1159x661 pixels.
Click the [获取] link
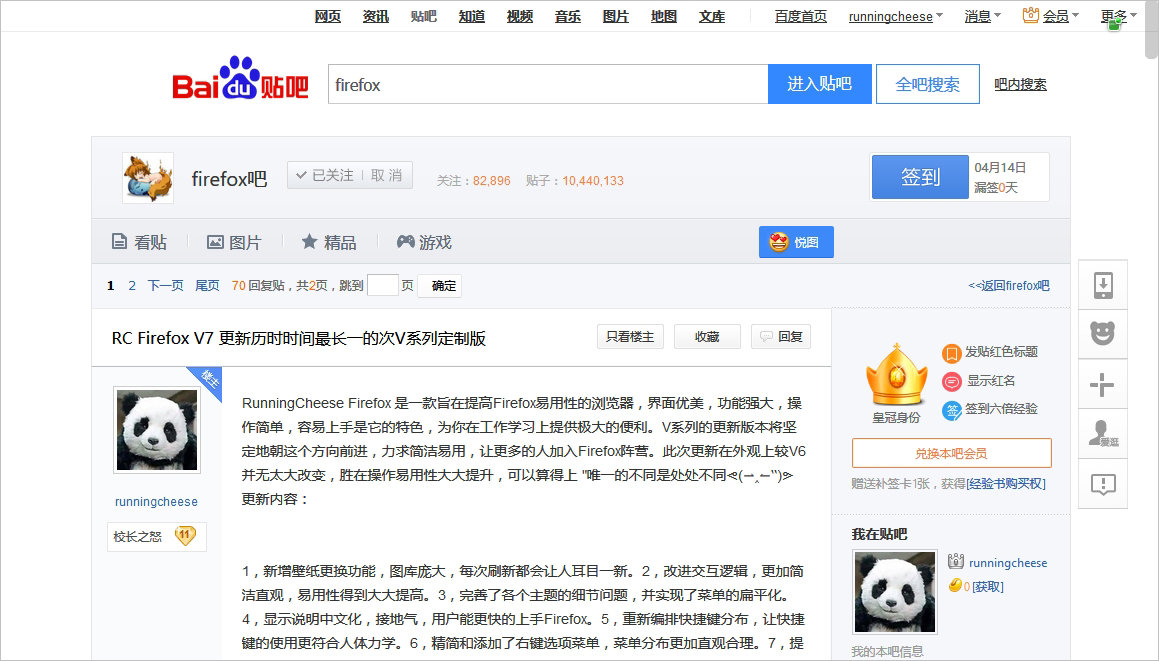pos(988,586)
